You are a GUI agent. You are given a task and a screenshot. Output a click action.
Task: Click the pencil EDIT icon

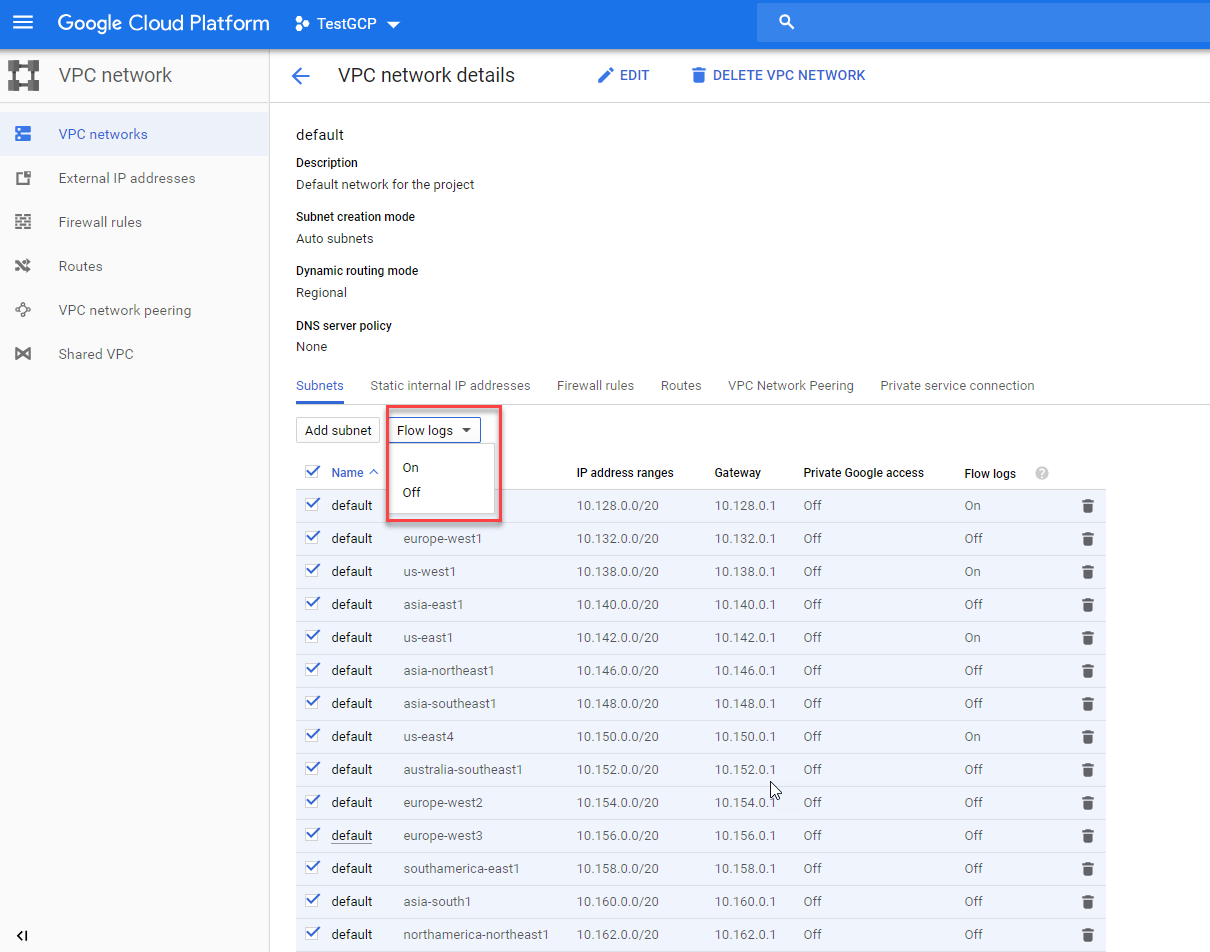[605, 76]
